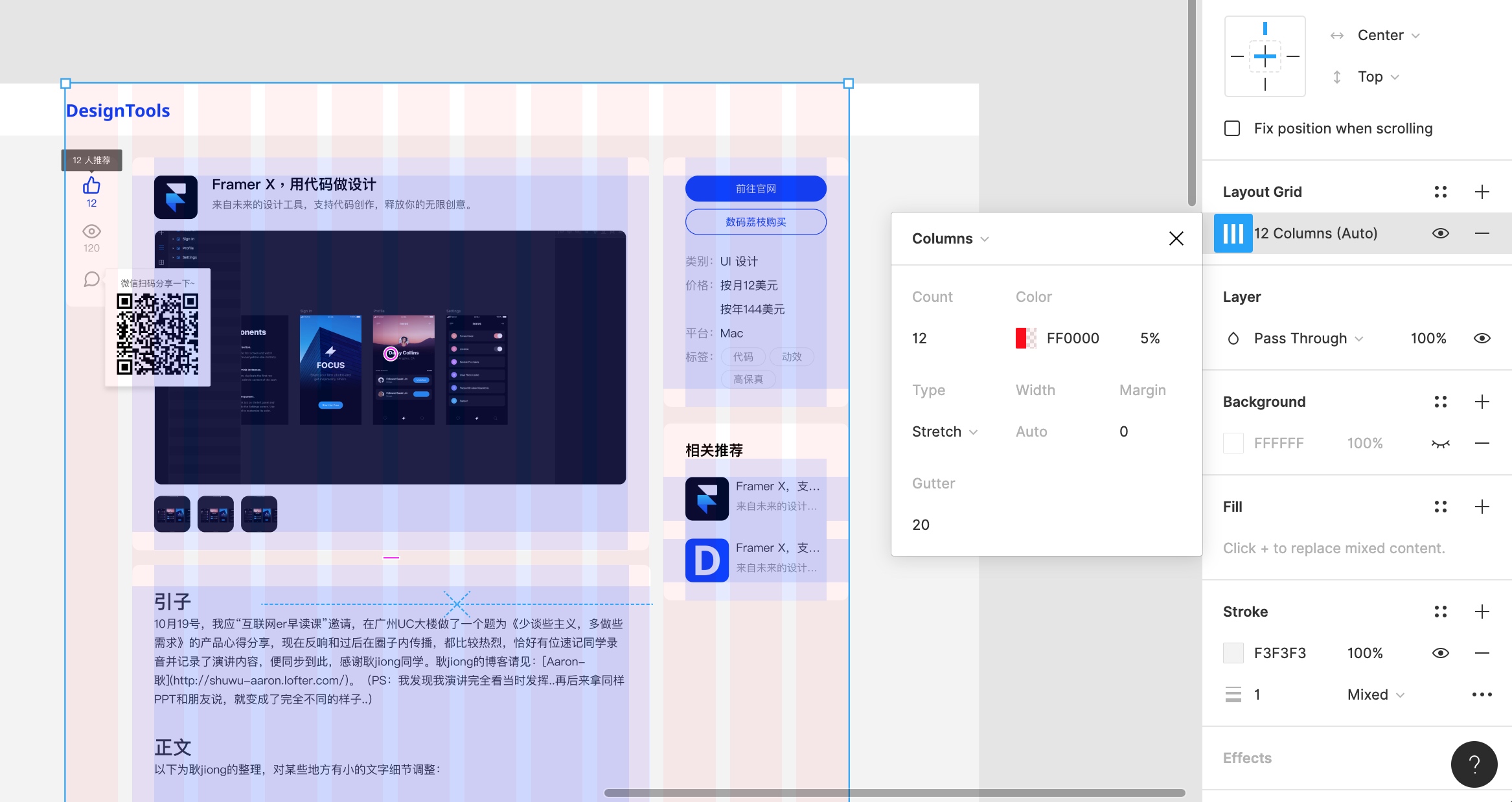The height and width of the screenshot is (802, 1512).
Task: Click the Gutter value 20 field
Action: [921, 525]
